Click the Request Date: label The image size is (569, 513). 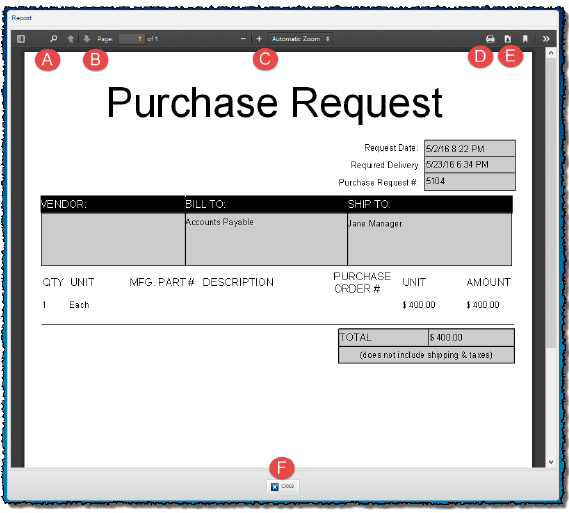click(391, 148)
